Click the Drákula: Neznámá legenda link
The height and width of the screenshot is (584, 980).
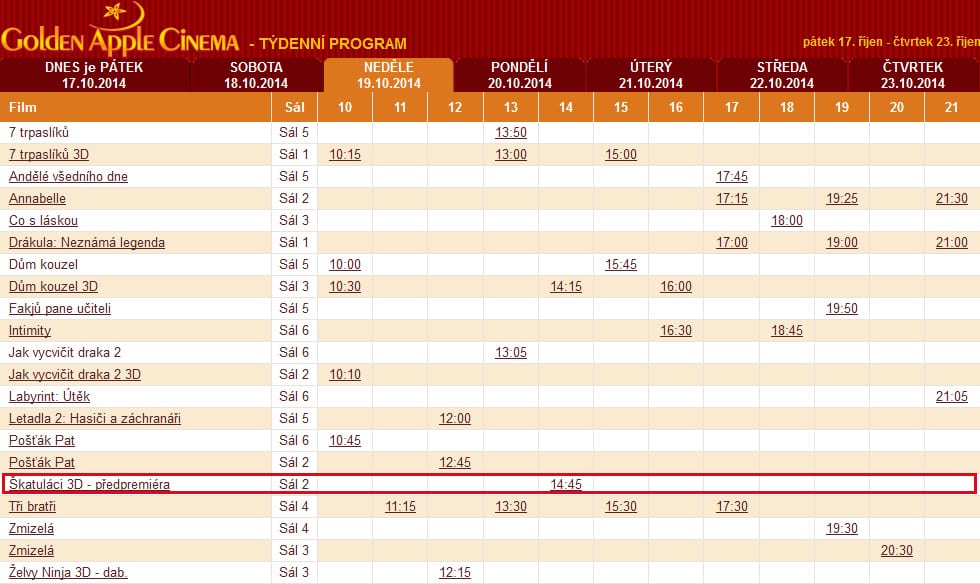point(87,243)
